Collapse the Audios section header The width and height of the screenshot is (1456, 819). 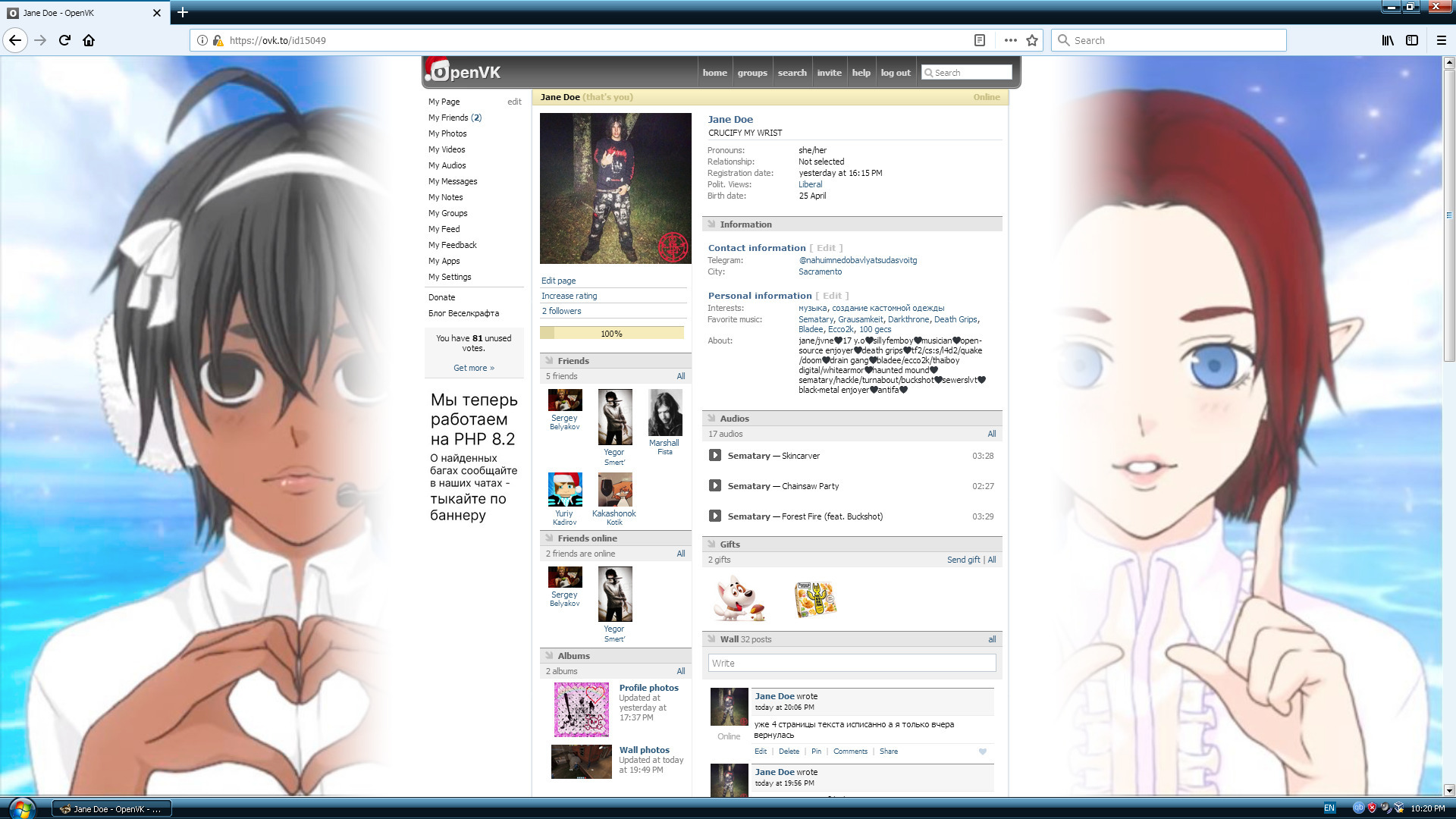tap(734, 419)
